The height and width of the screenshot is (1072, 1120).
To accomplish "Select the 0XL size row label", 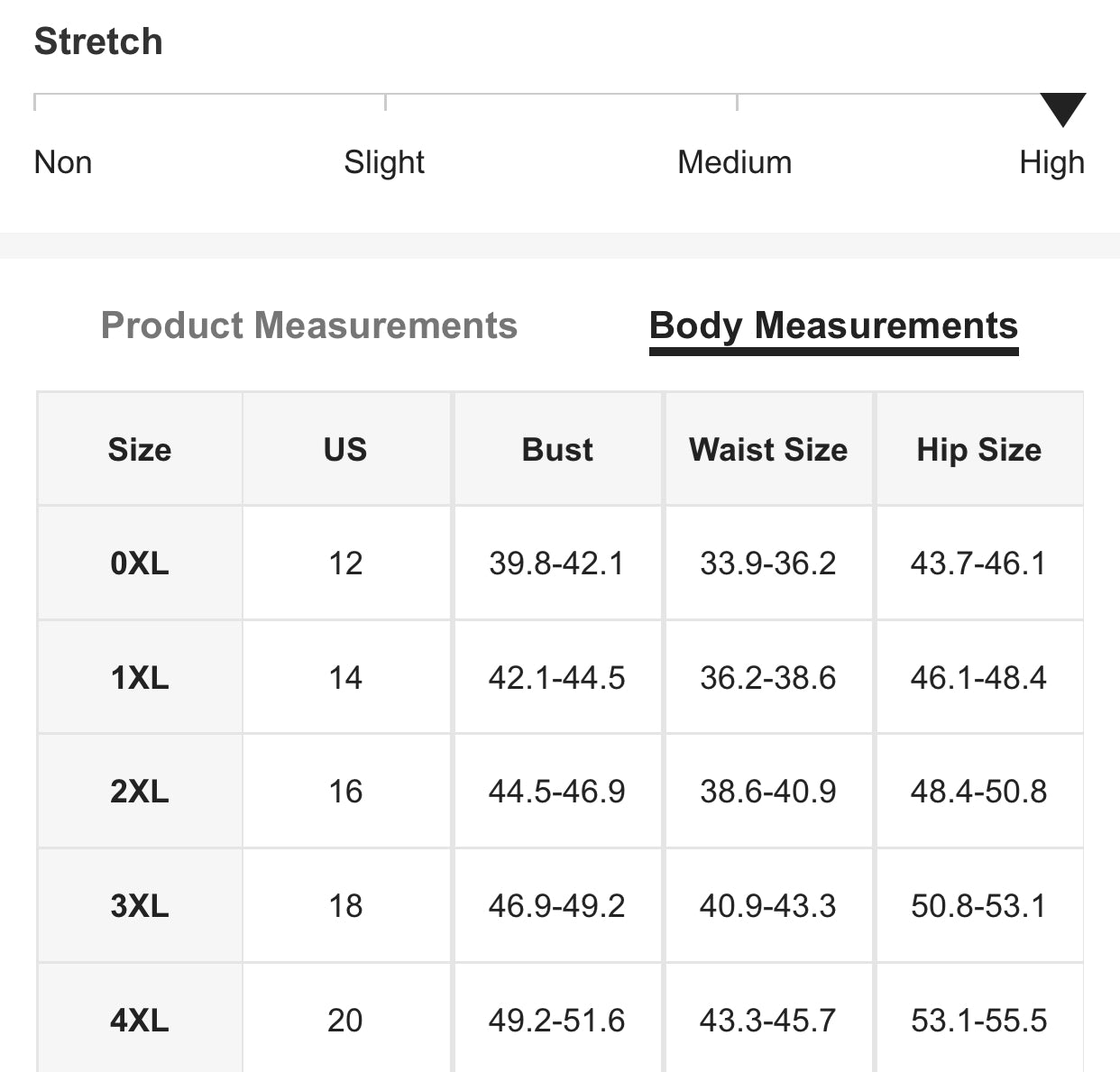I will point(140,563).
